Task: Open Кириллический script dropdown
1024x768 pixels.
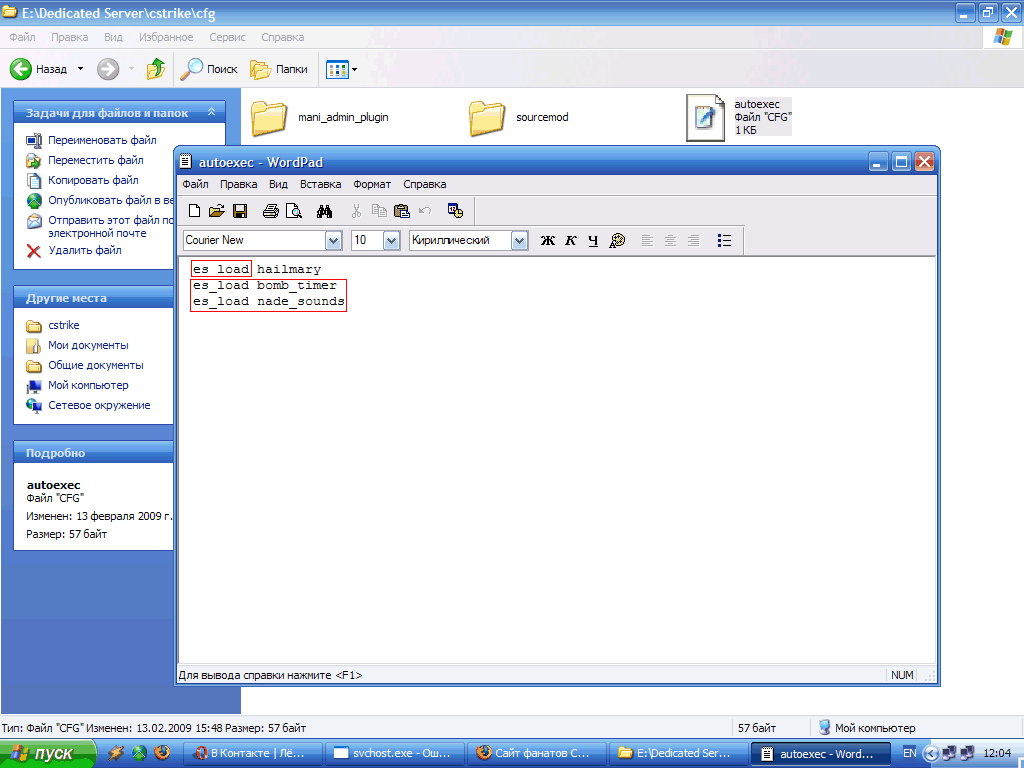Action: pos(519,240)
